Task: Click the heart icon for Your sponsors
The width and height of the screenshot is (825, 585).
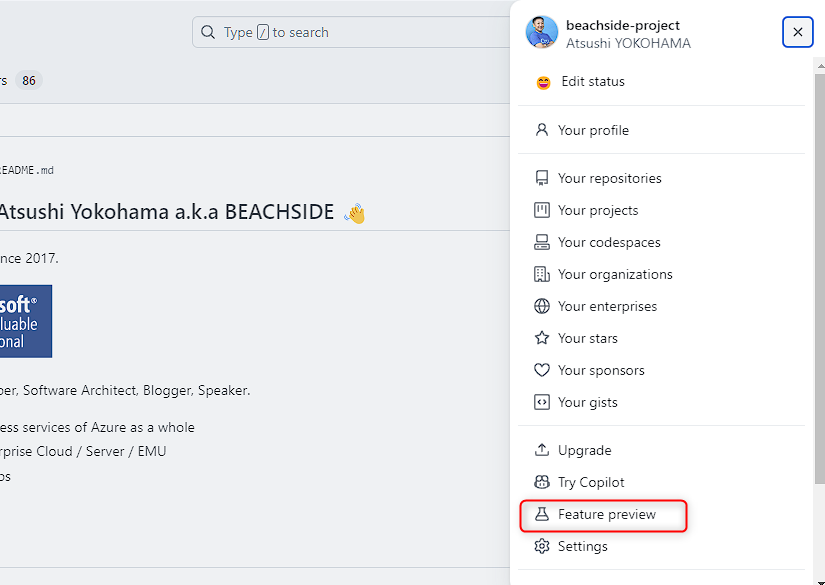Action: click(x=541, y=370)
